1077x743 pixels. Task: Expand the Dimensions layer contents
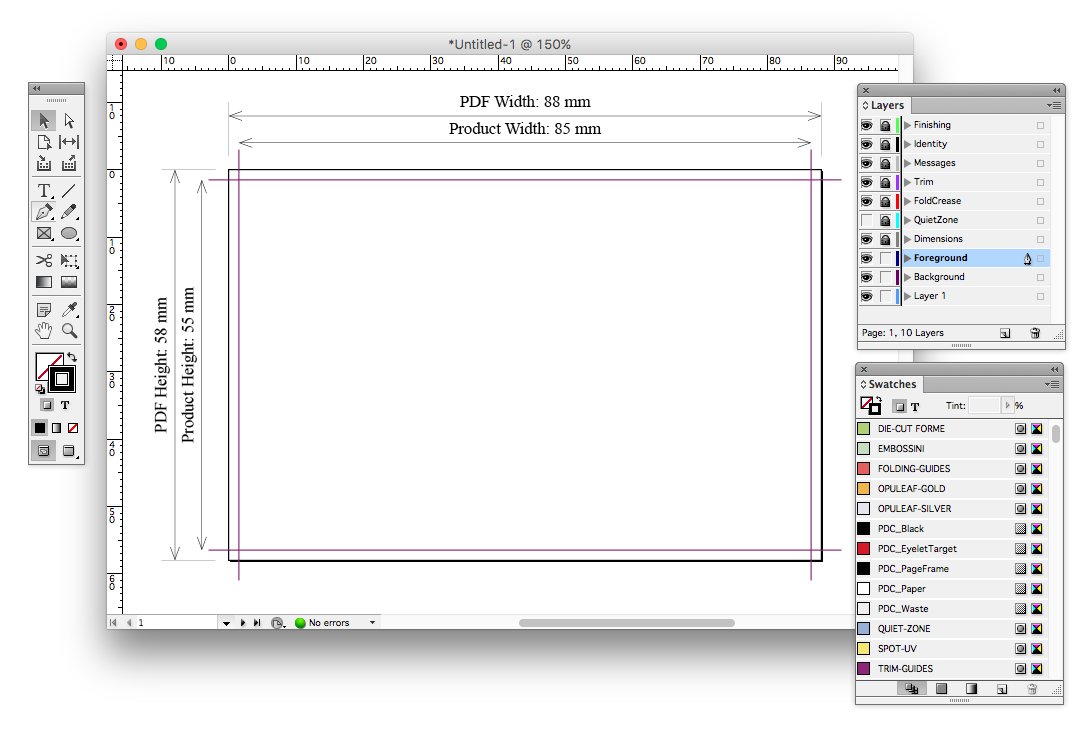[908, 239]
